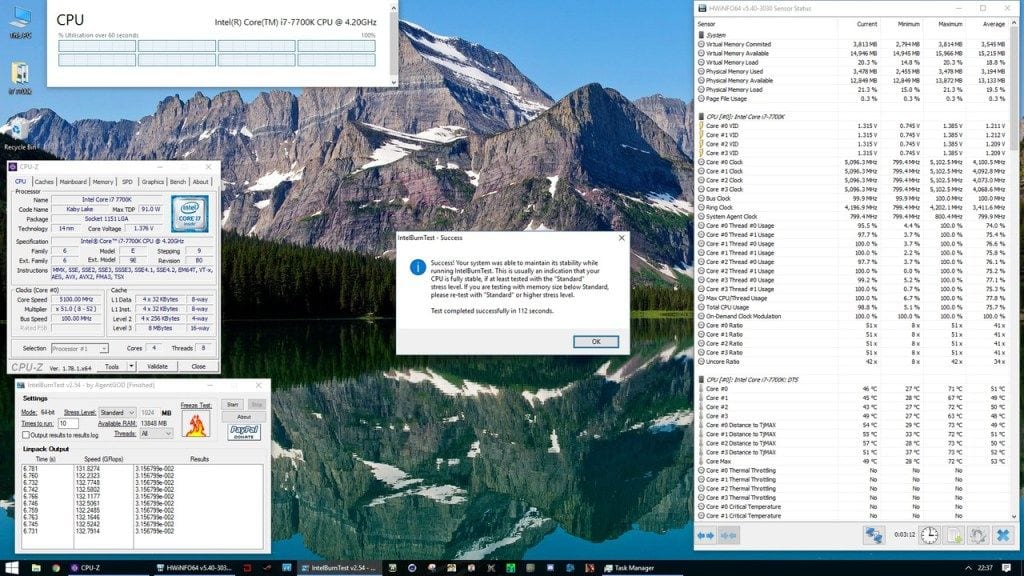Click the Task Manager CPU panel scrollbar
The width and height of the screenshot is (1024, 576).
click(393, 44)
